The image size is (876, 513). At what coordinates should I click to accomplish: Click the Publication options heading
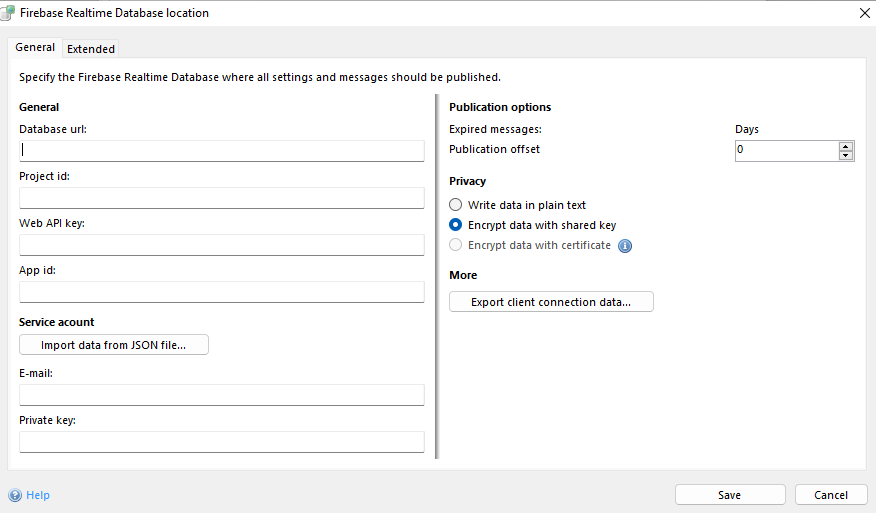click(x=500, y=107)
